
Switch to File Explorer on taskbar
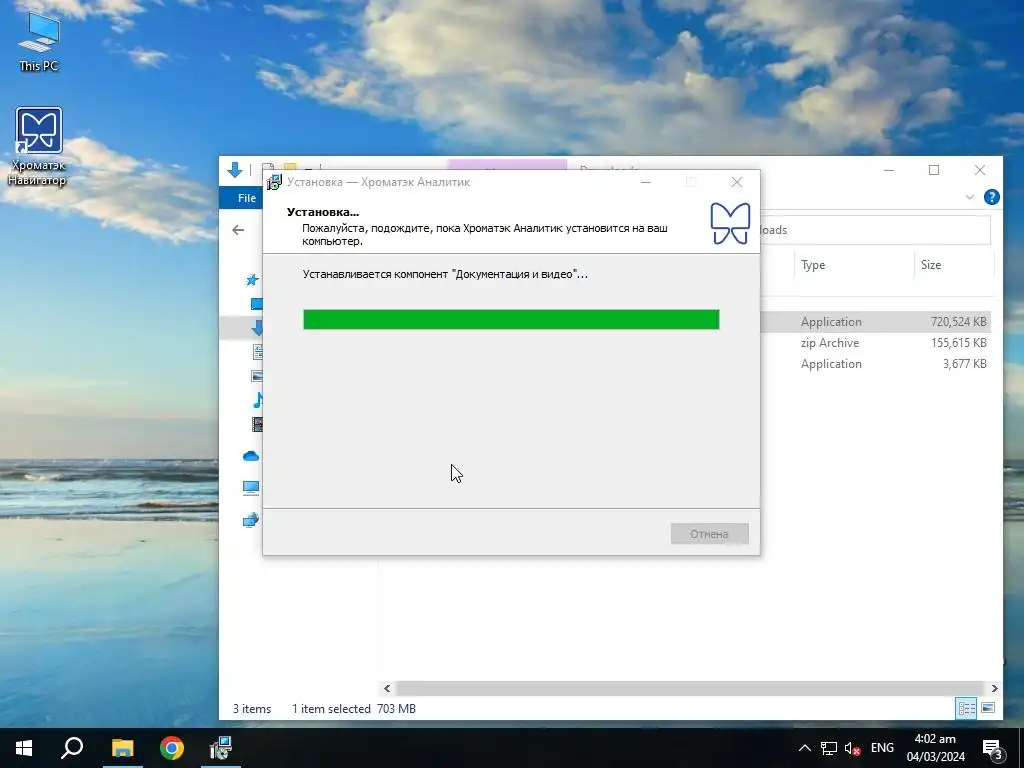pos(122,748)
